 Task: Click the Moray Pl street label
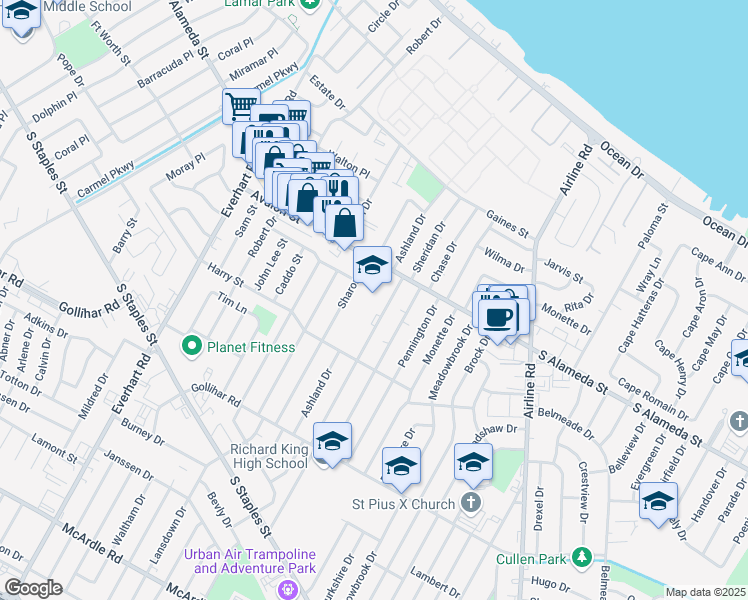point(186,166)
